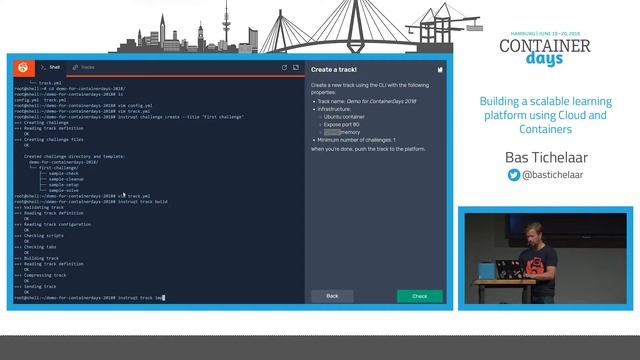640x360 pixels.
Task: Click 'Expose port 80' list item
Action: (x=341, y=124)
